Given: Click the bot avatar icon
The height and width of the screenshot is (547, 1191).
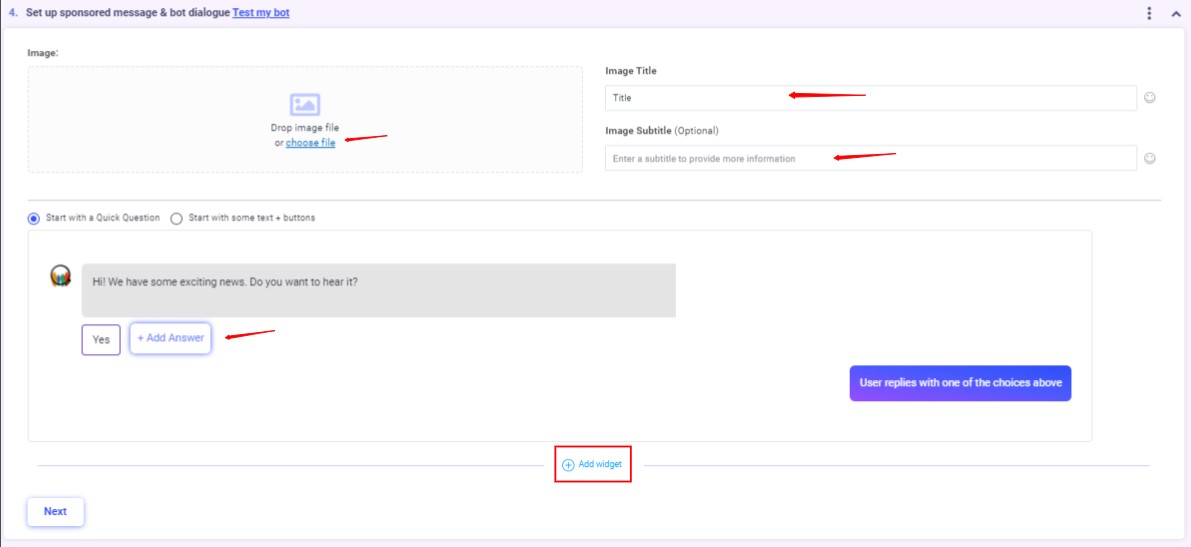Looking at the screenshot, I should pyautogui.click(x=61, y=276).
